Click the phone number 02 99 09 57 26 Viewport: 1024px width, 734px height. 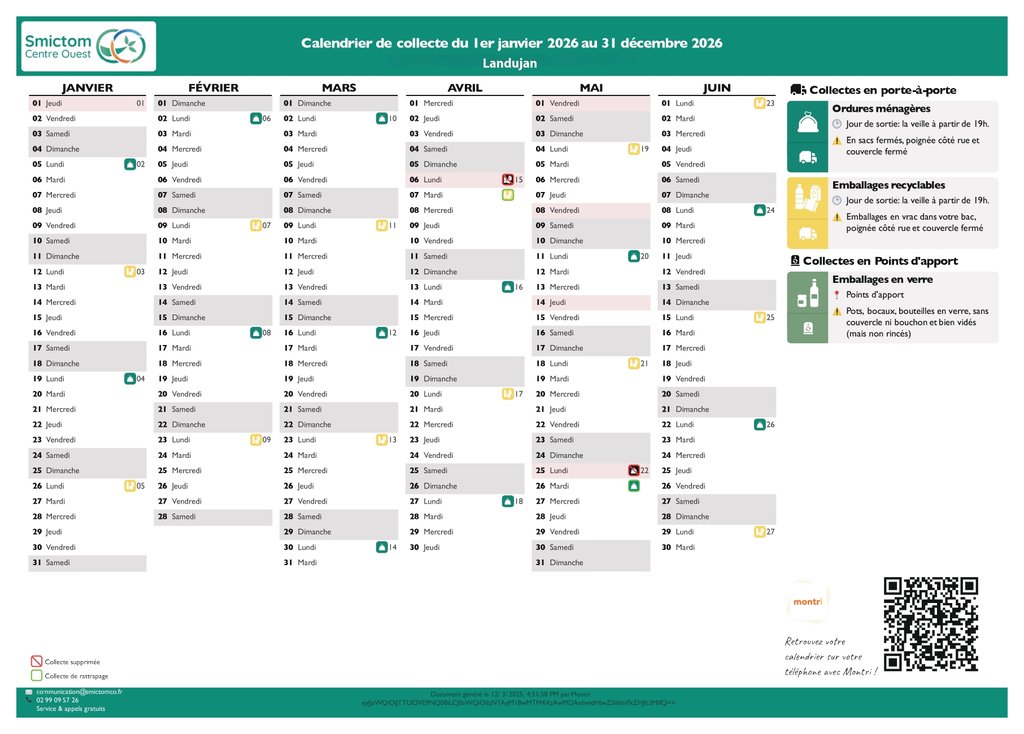pos(58,700)
